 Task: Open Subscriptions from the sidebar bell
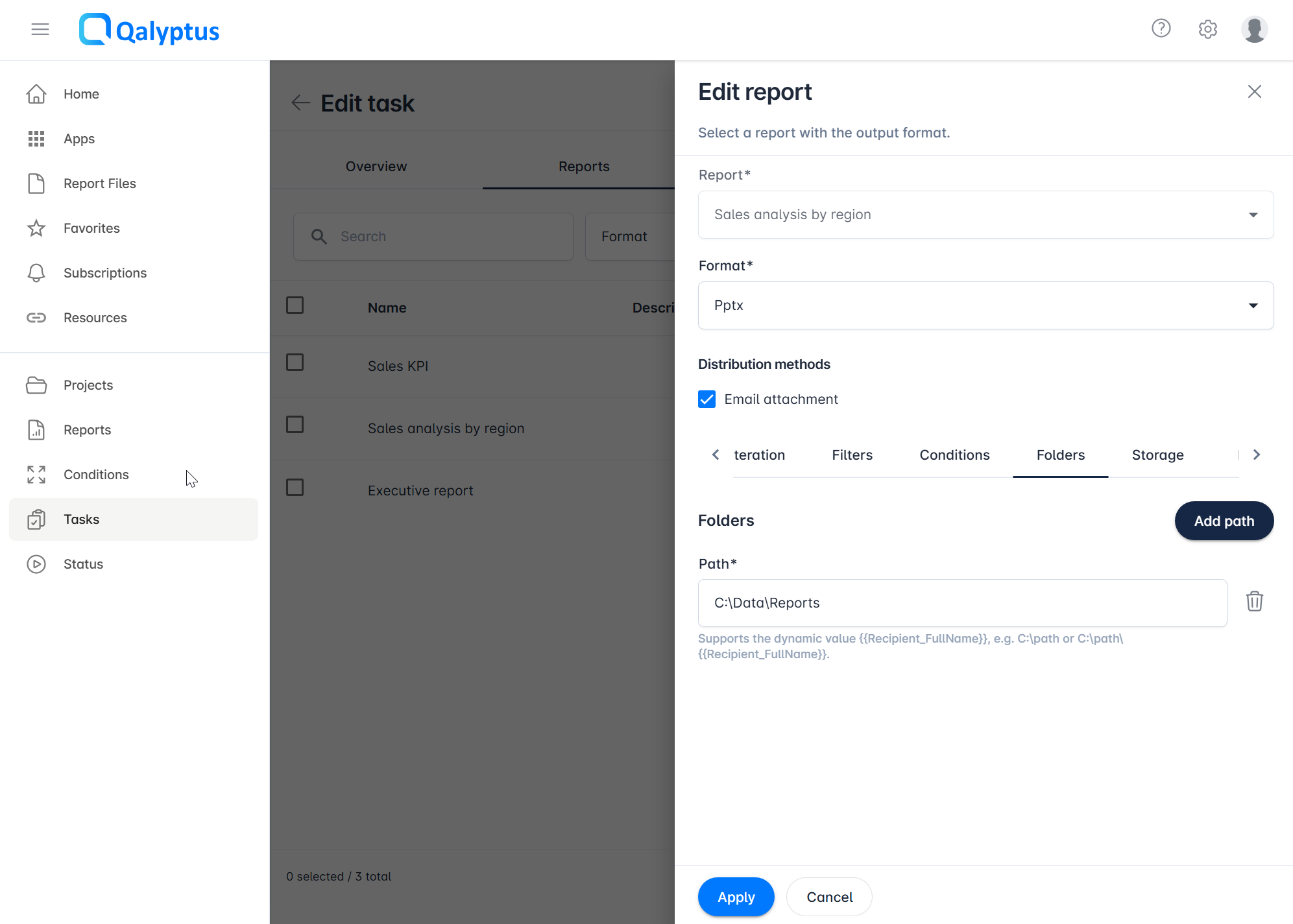coord(104,273)
